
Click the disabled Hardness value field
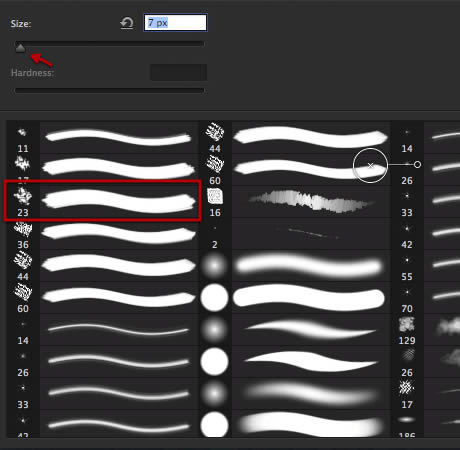[178, 72]
